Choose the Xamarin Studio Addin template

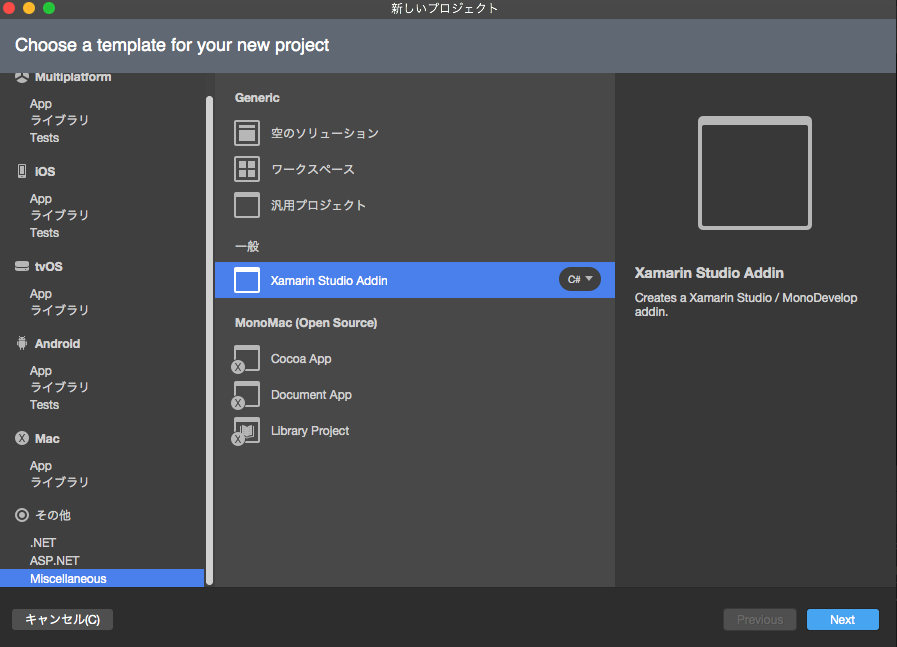coord(415,280)
